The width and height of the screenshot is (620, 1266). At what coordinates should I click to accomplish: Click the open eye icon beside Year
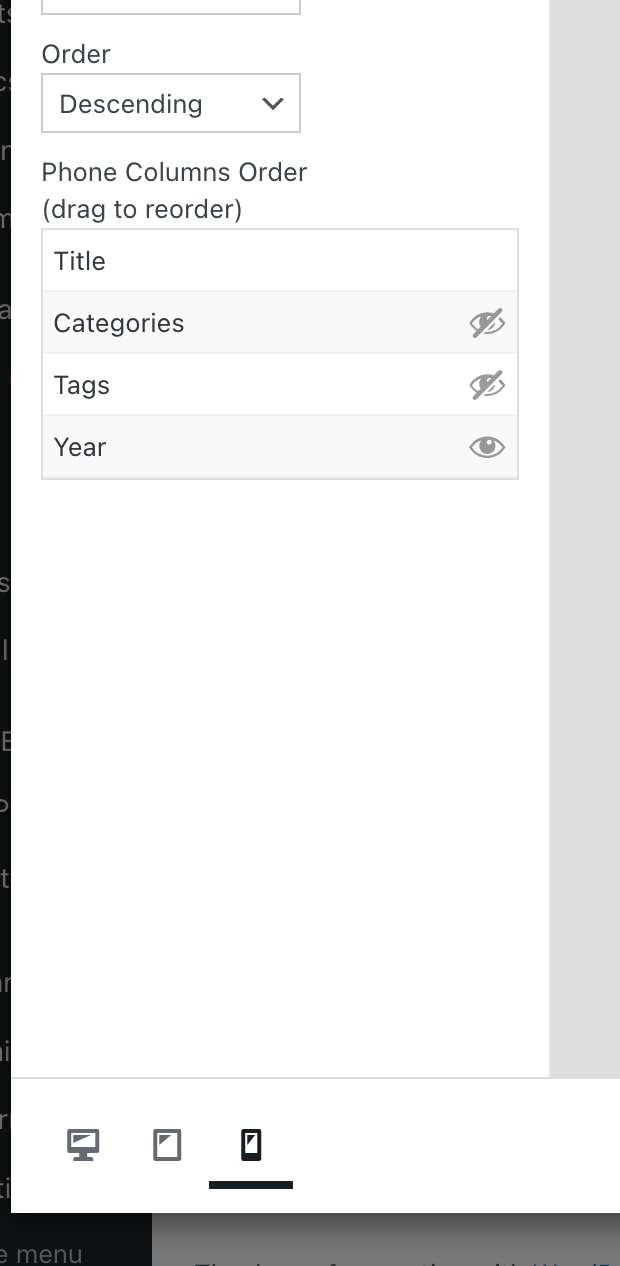coord(487,447)
